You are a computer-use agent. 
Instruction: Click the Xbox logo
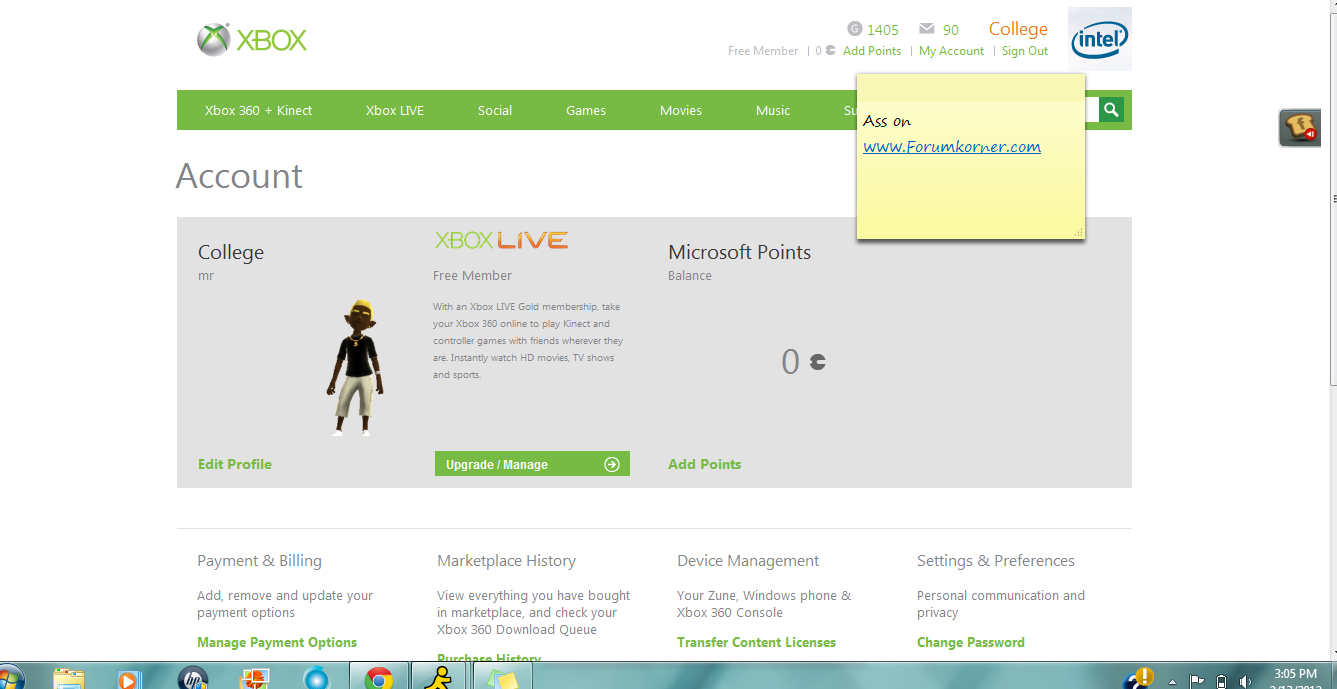(x=252, y=40)
